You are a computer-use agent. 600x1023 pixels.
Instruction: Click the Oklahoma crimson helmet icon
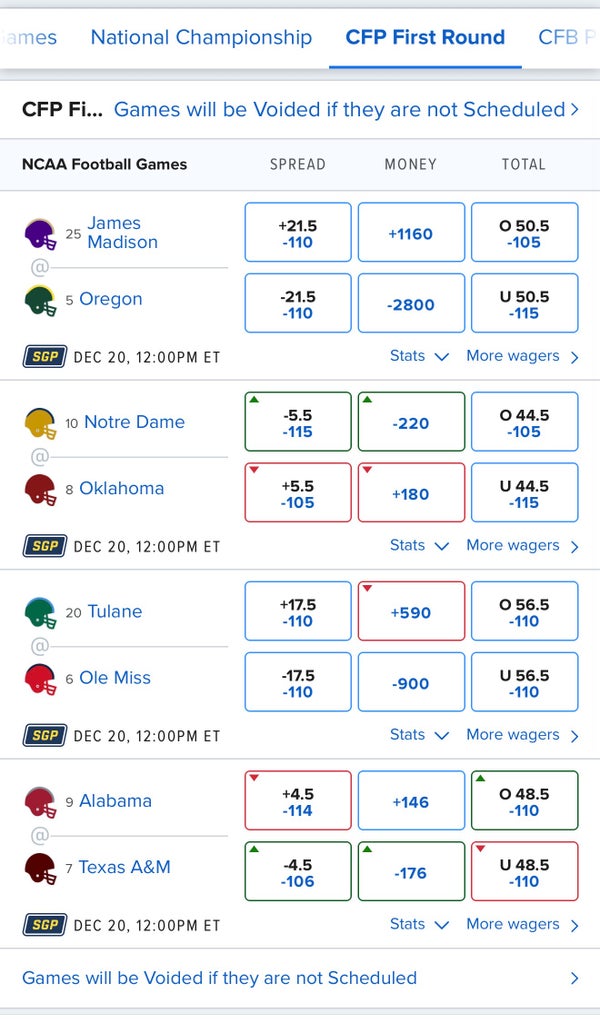pyautogui.click(x=40, y=489)
